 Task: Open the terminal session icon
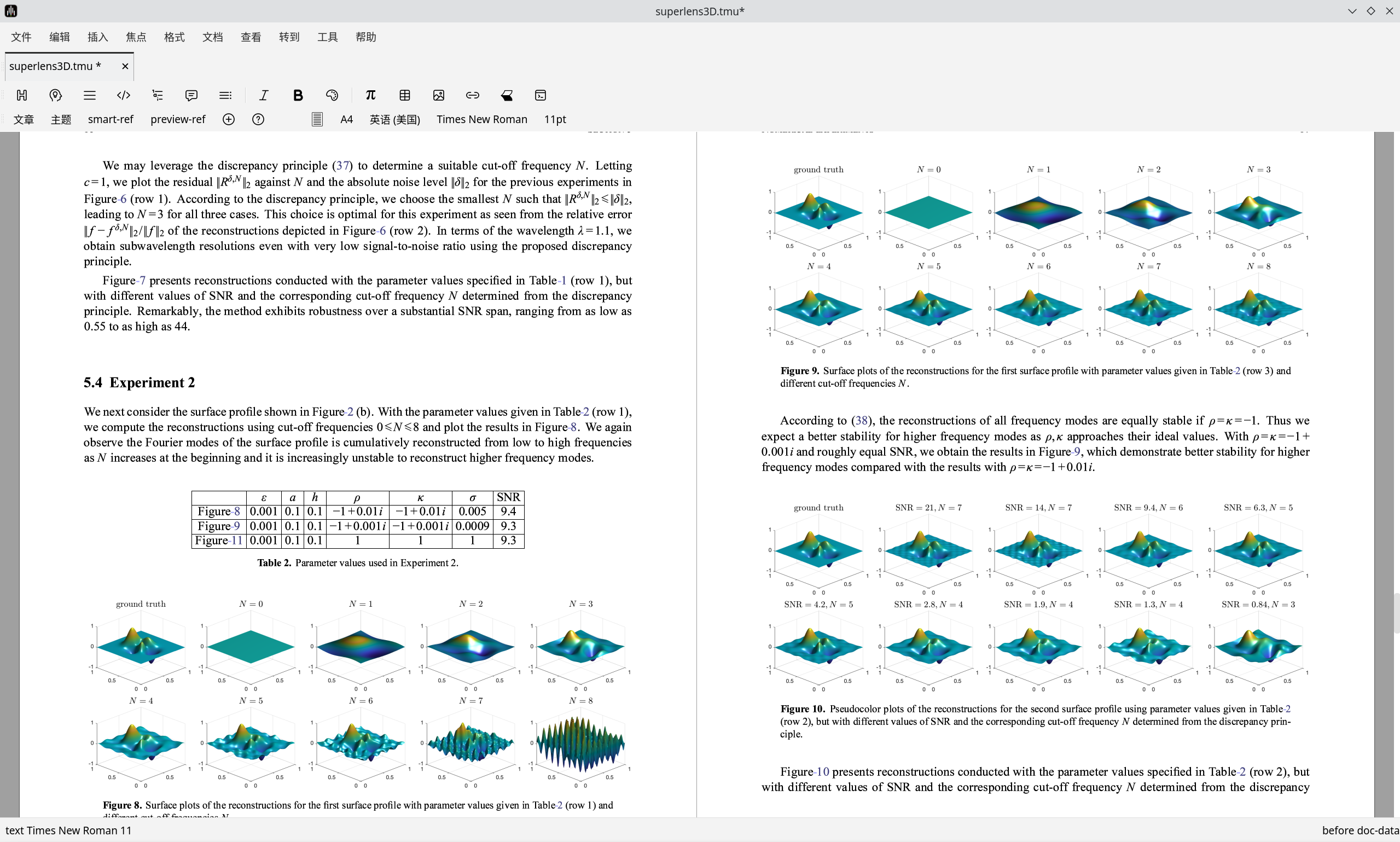tap(541, 95)
